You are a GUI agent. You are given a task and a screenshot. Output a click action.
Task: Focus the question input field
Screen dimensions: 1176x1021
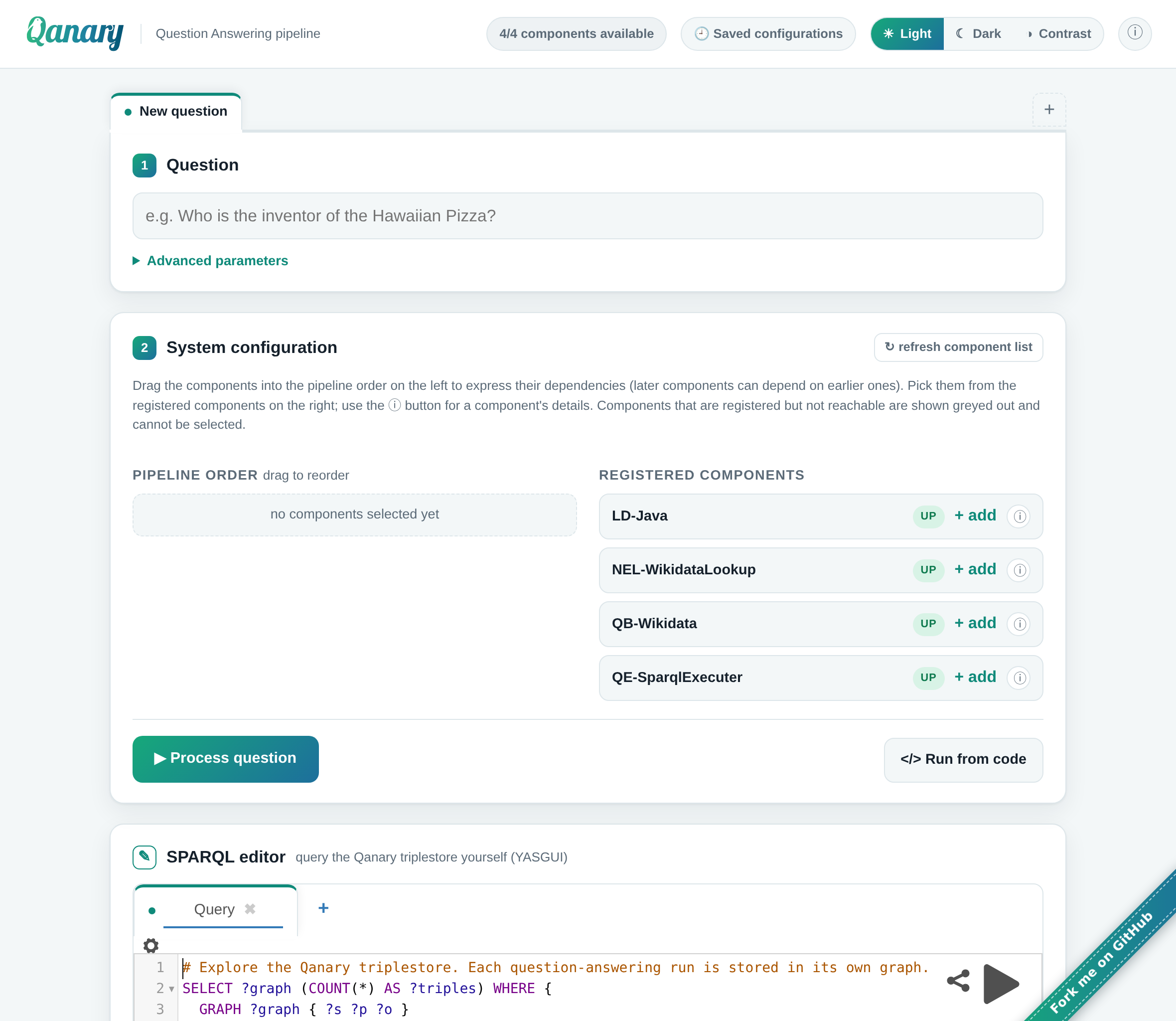[x=588, y=216]
